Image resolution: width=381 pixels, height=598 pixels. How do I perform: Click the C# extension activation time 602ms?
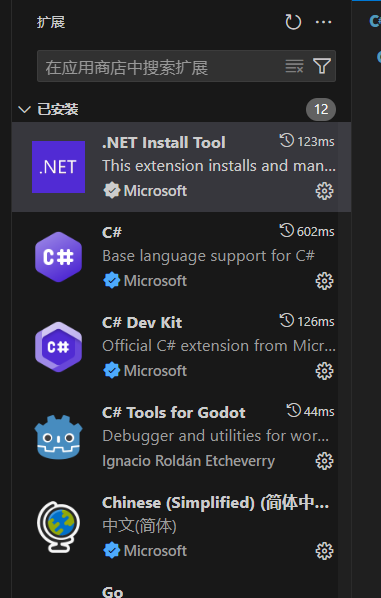(x=307, y=231)
